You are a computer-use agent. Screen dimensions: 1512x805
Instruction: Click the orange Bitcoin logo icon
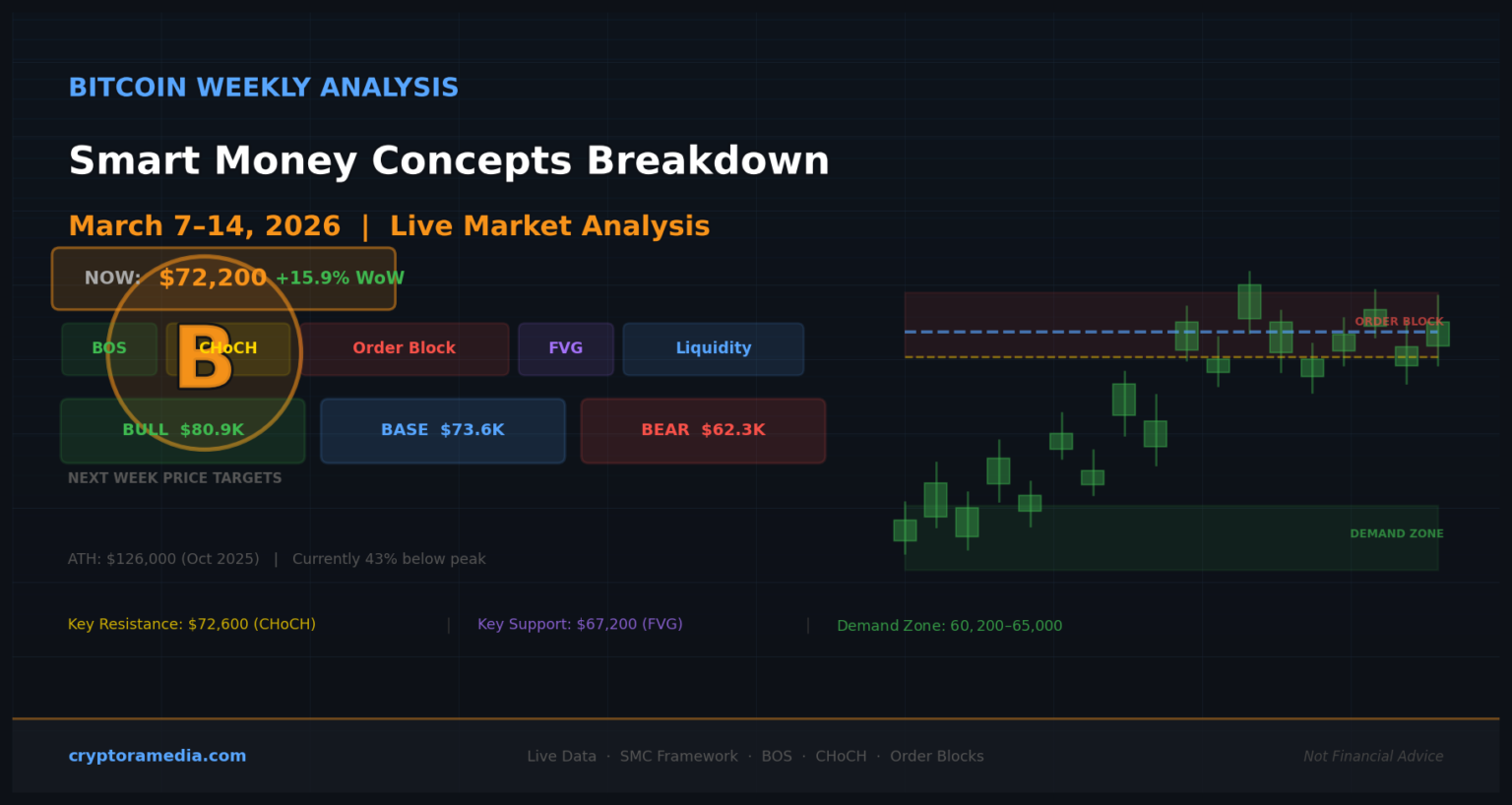[x=205, y=354]
